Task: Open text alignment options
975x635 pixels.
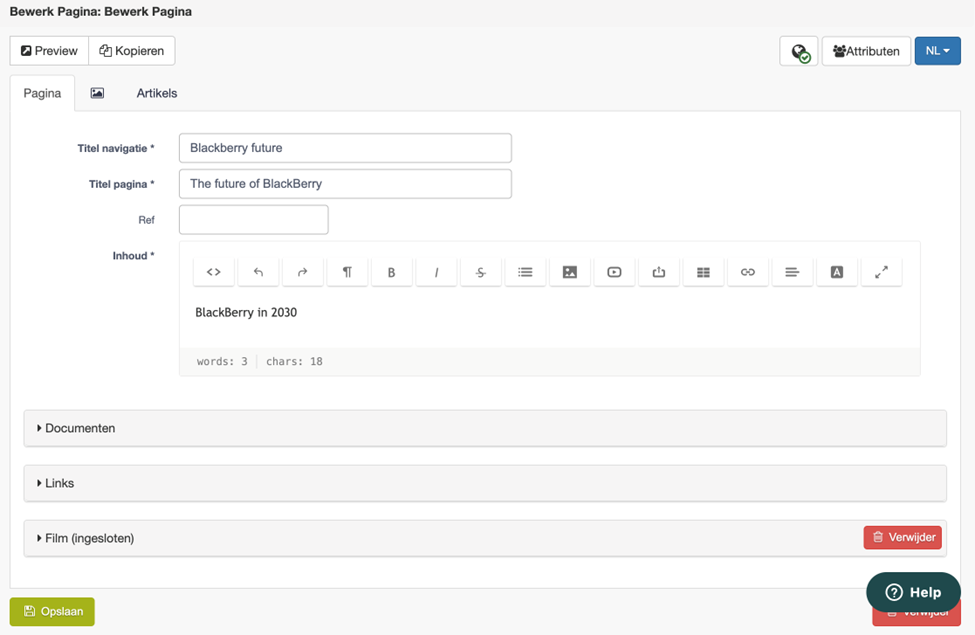Action: pyautogui.click(x=792, y=272)
